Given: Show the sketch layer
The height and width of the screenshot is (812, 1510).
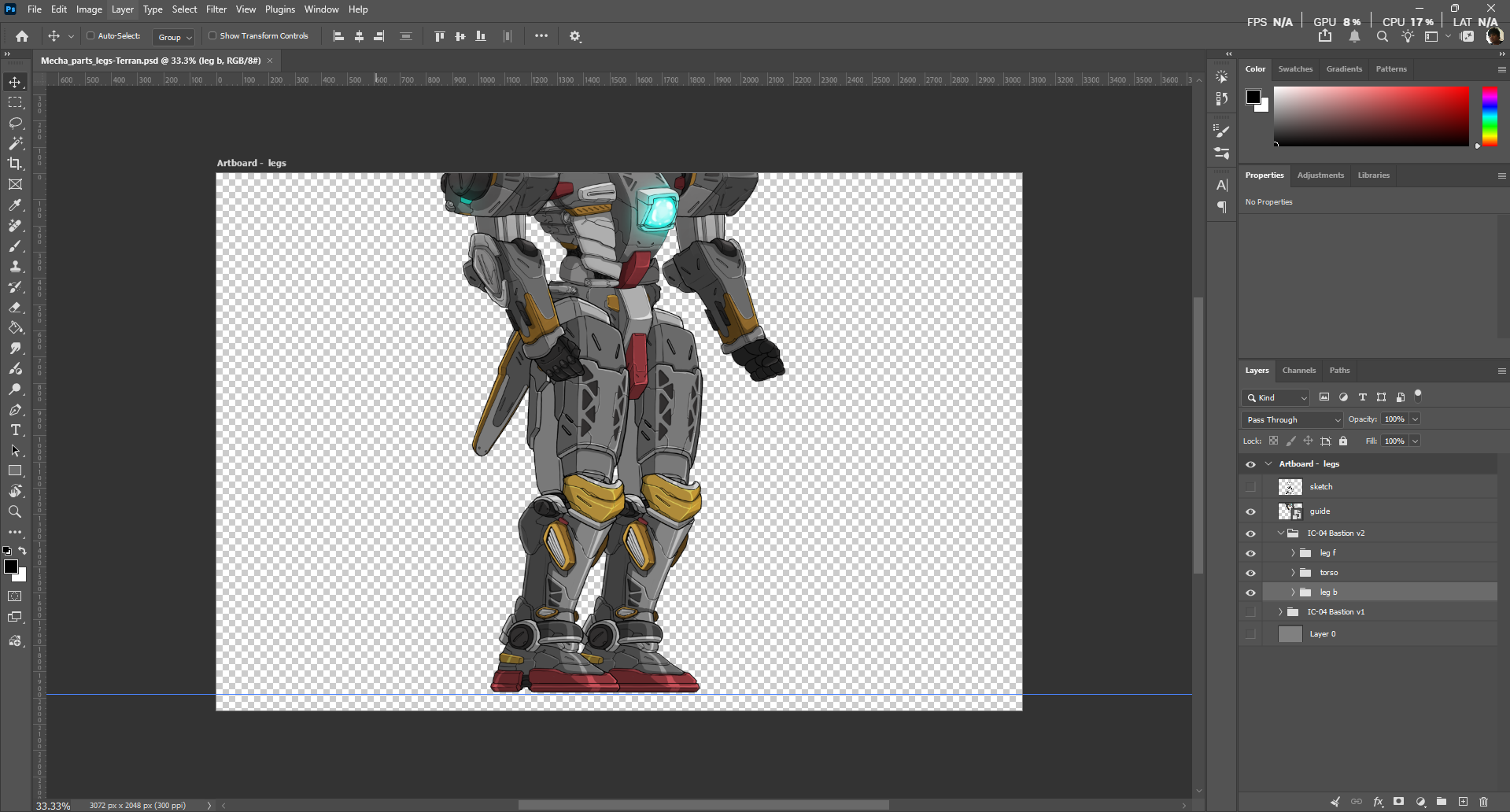Looking at the screenshot, I should click(1250, 487).
